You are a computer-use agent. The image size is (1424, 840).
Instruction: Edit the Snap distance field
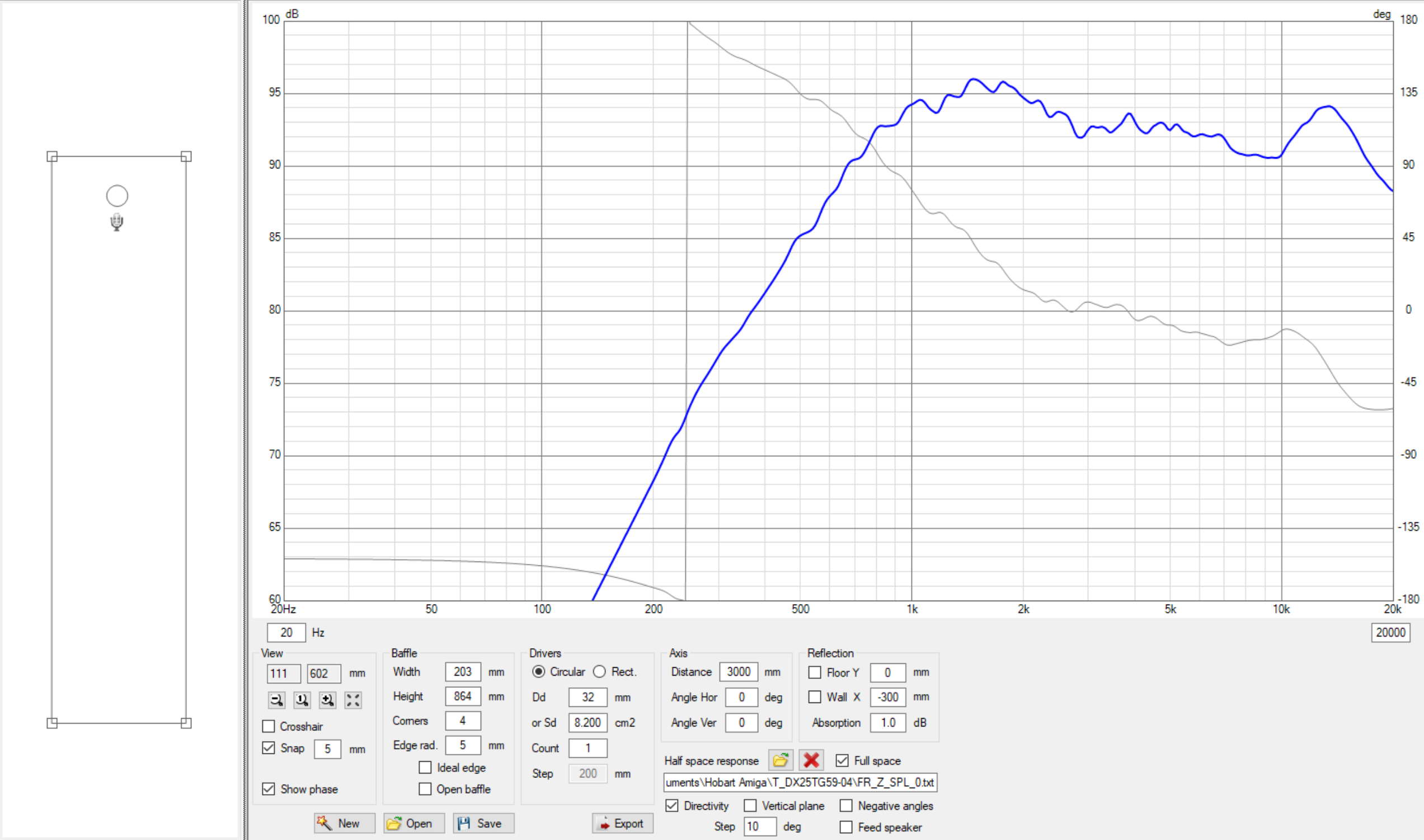coord(327,749)
